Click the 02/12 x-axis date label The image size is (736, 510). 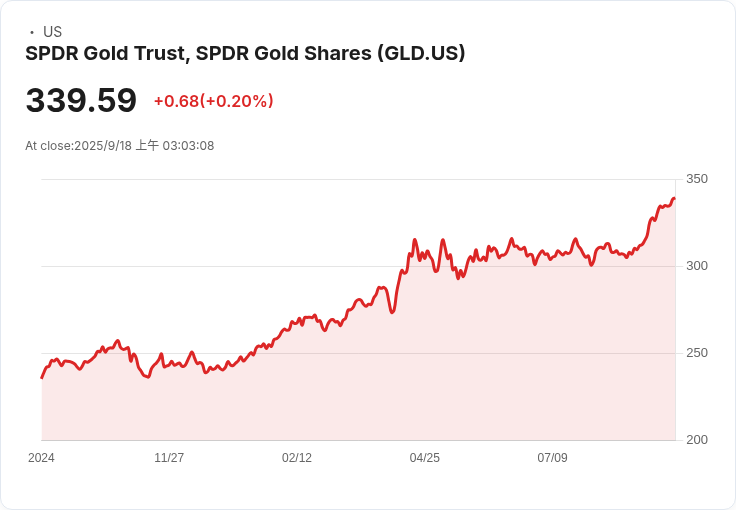(x=297, y=458)
